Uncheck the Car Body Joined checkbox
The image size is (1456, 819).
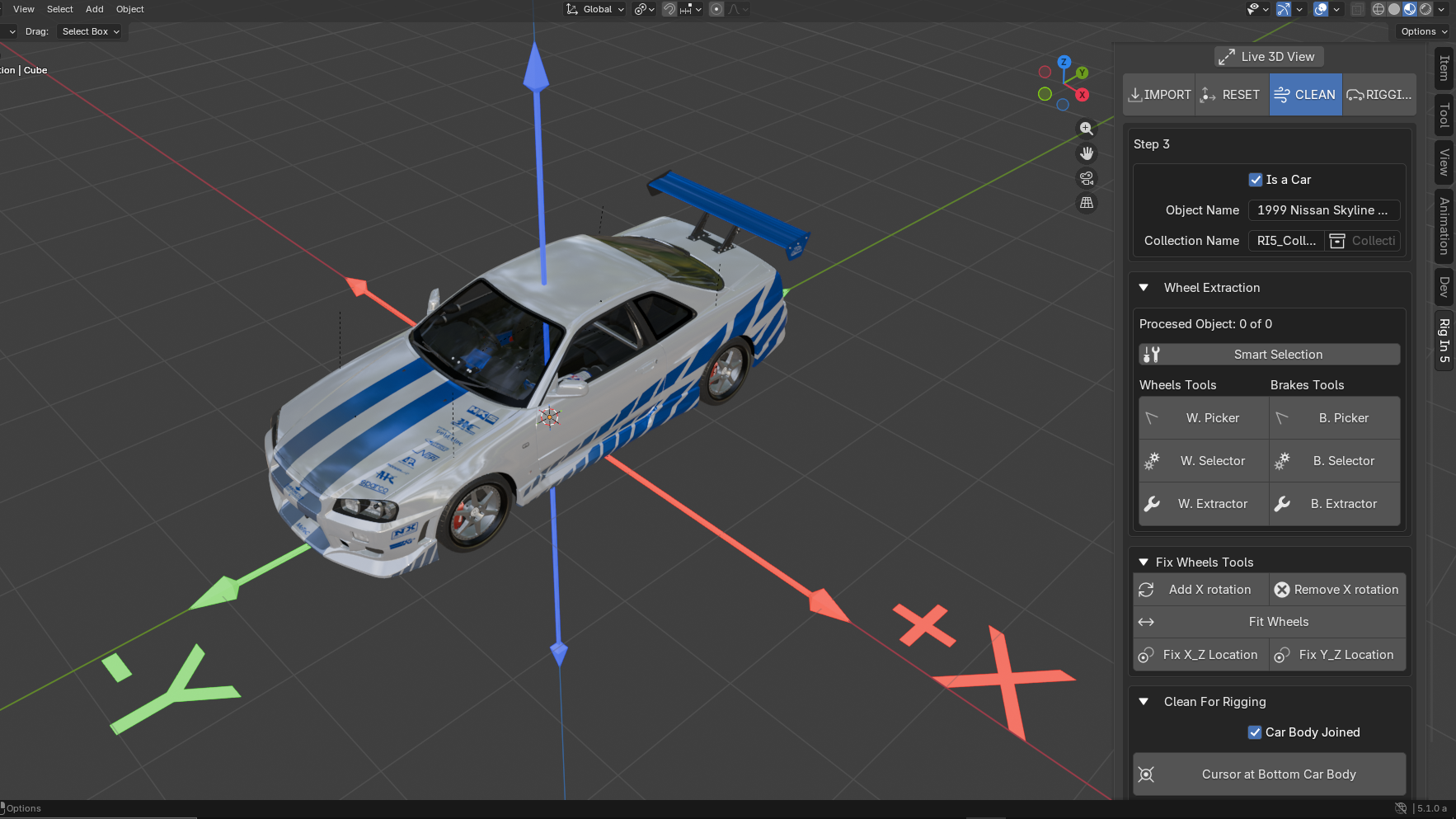pos(1255,732)
